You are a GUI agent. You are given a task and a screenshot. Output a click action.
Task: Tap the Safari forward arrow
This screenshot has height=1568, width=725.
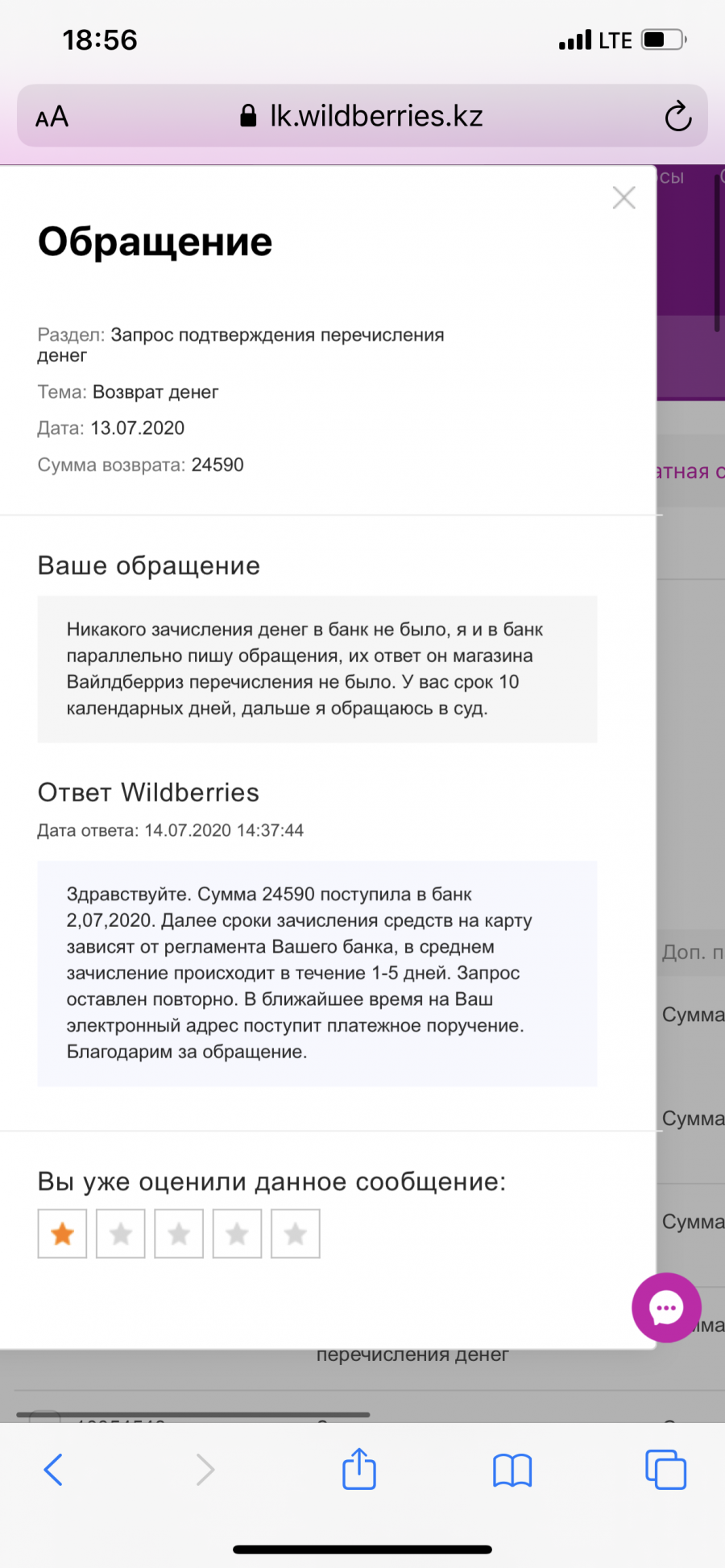pos(205,1470)
